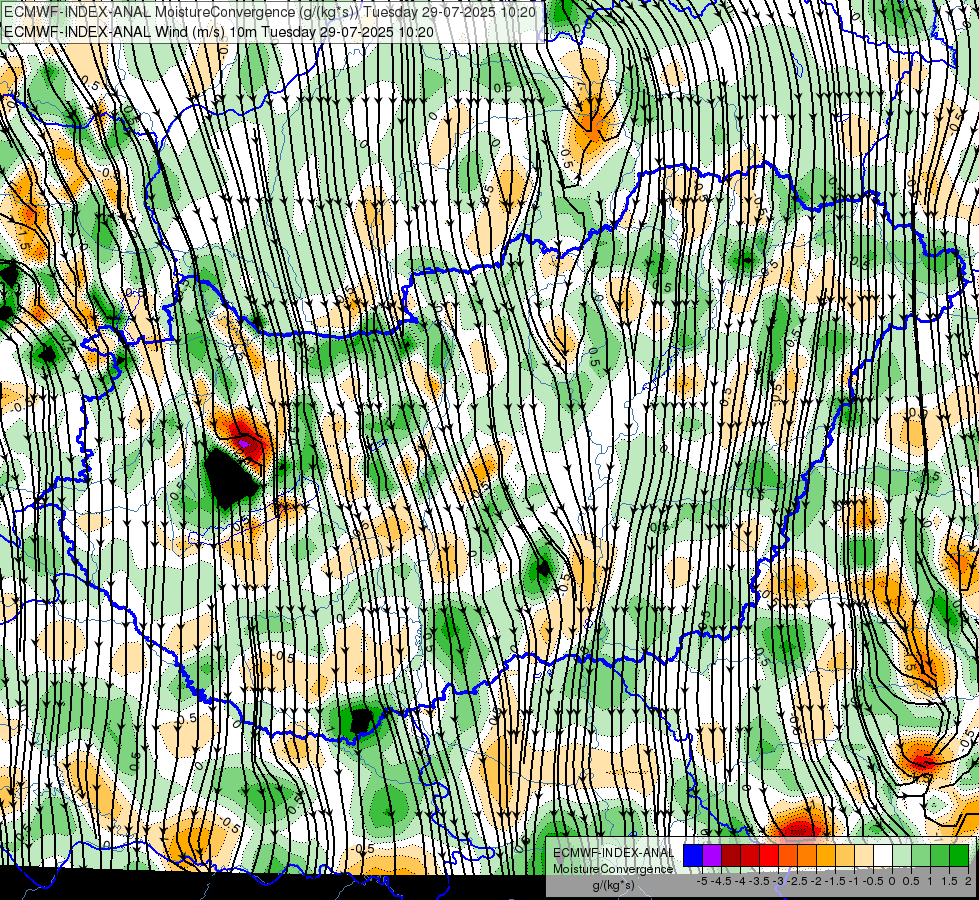The height and width of the screenshot is (900, 979).
Task: Click the Wind (m/s) 10m title line
Action: click(219, 31)
